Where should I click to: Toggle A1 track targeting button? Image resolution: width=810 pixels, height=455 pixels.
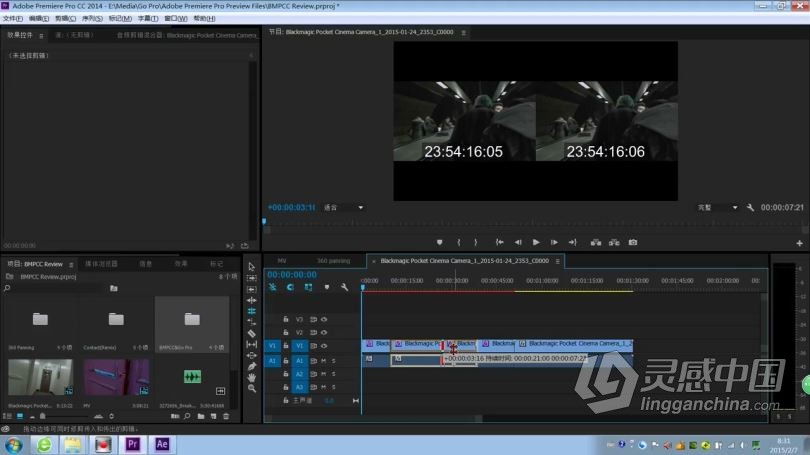tap(300, 361)
